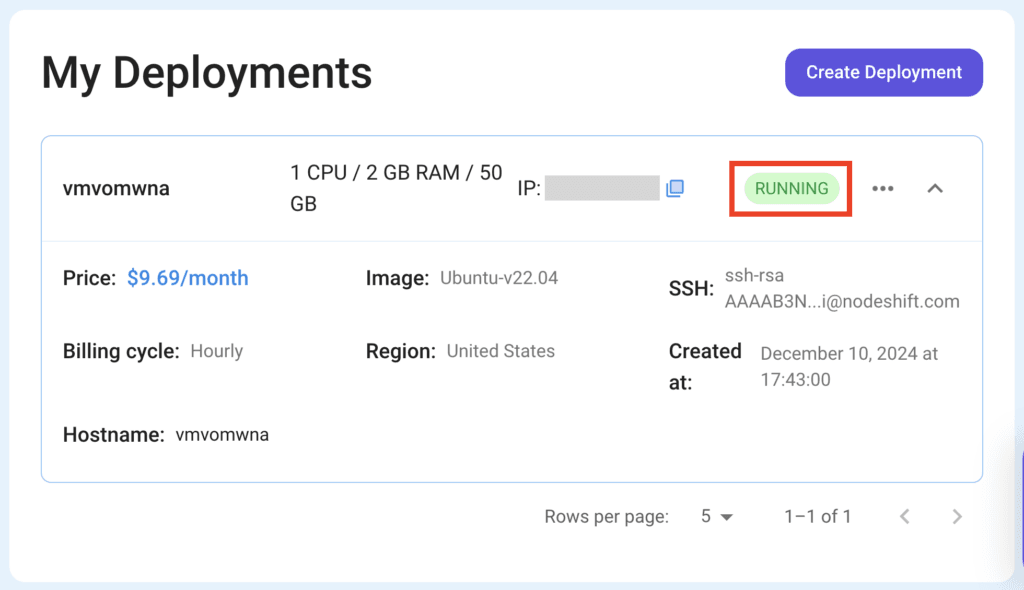
Task: Click the hostname value vmvomwna
Action: click(222, 435)
